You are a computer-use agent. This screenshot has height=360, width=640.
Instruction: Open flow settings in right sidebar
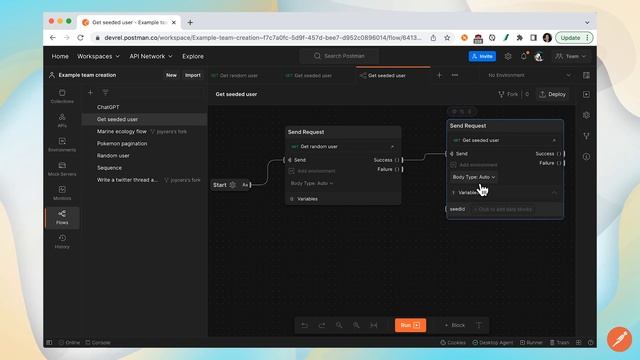tap(587, 115)
